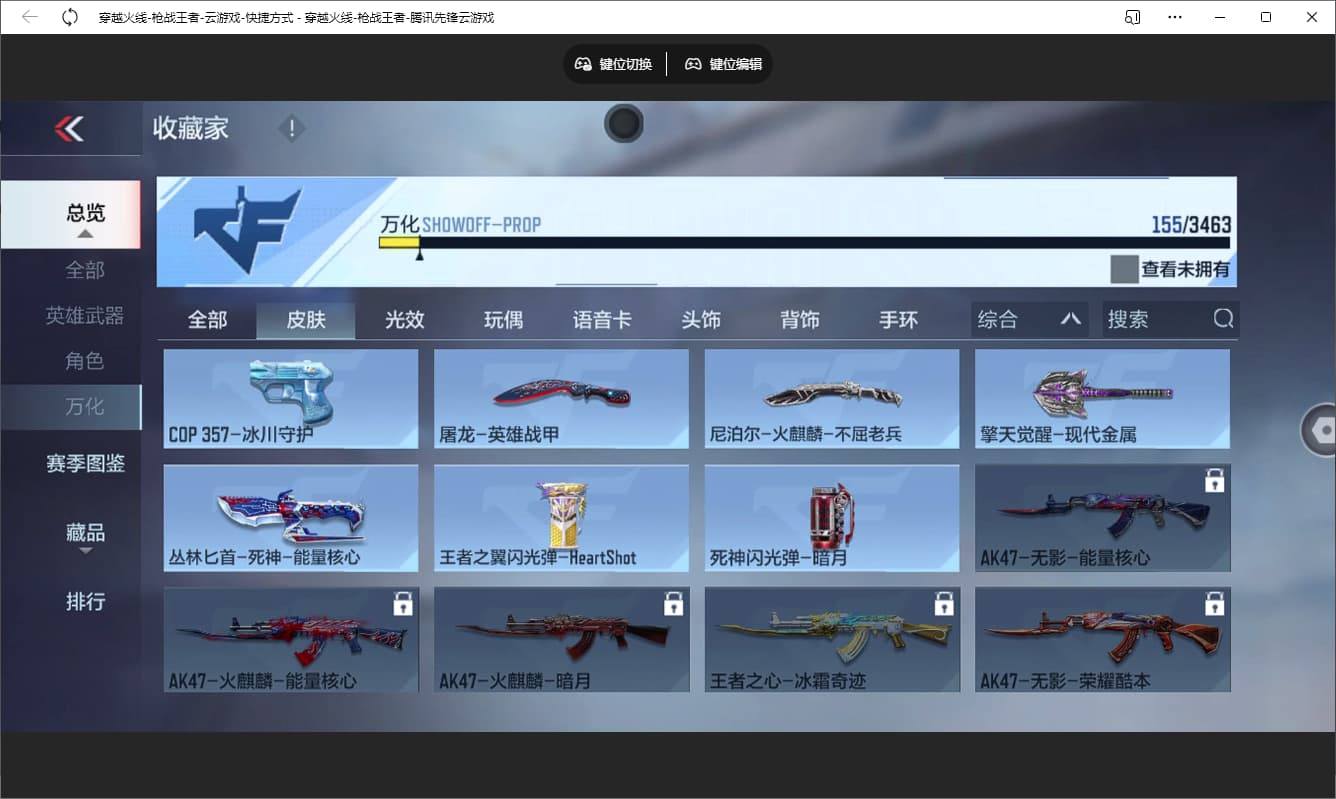Image resolution: width=1336 pixels, height=799 pixels.
Task: Toggle the lock on 王者之心-冰霜奇迹
Action: tap(944, 602)
